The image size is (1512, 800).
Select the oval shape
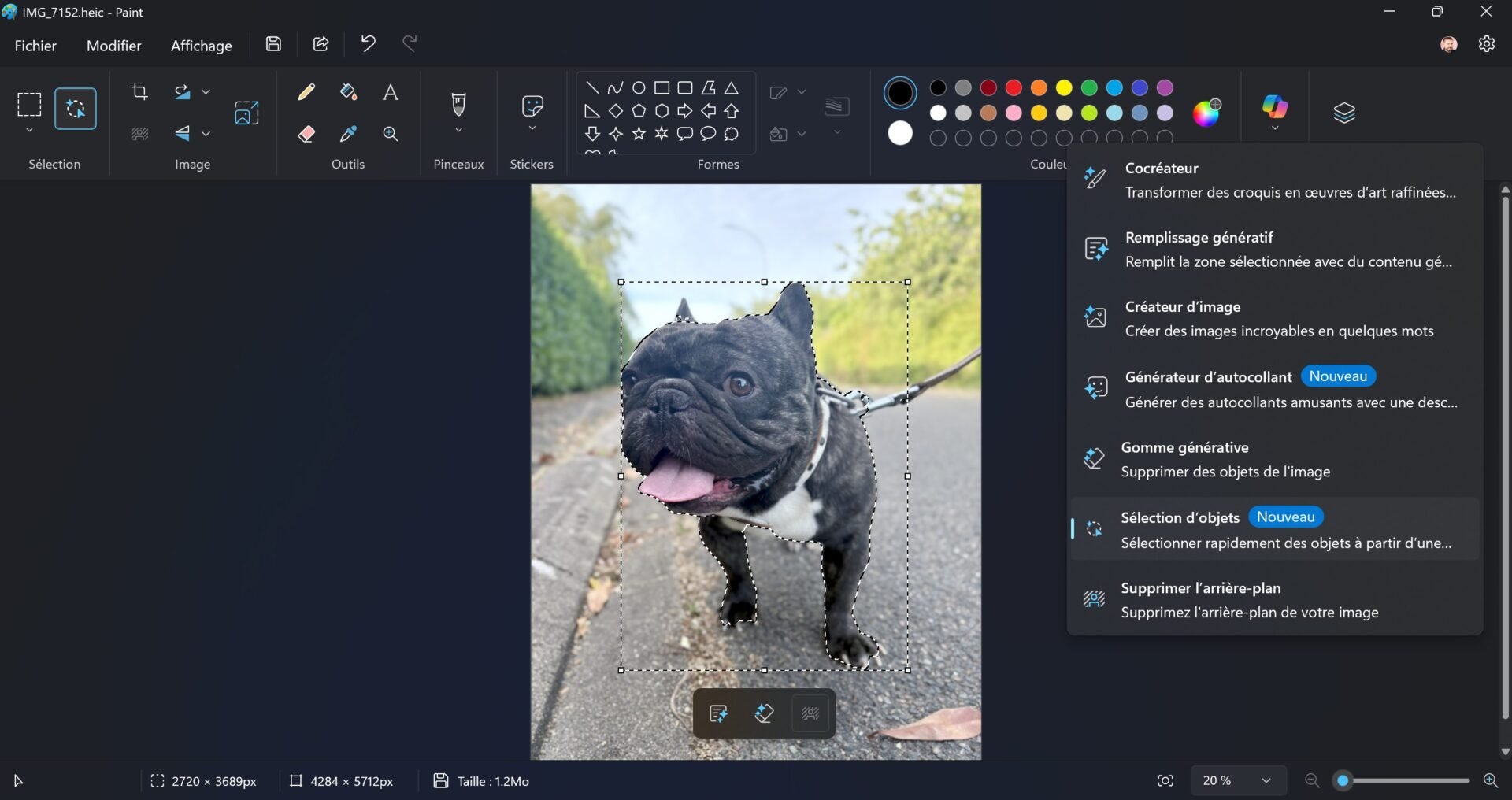coord(639,87)
